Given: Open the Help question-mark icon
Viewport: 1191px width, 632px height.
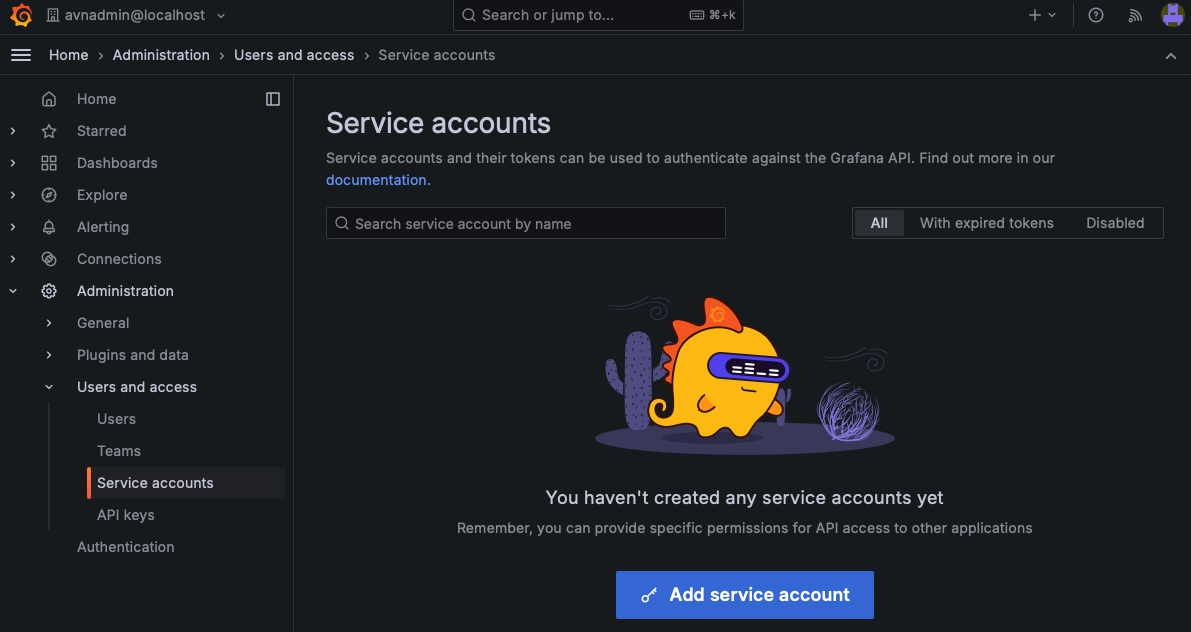Looking at the screenshot, I should [x=1095, y=15].
